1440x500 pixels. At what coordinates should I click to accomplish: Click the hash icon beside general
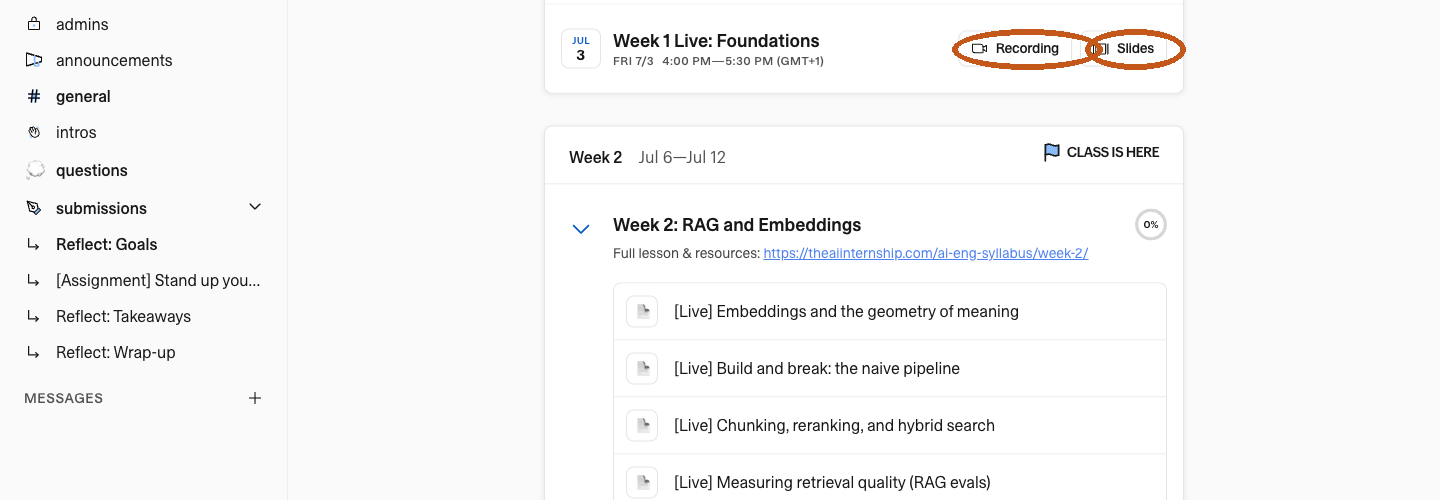[x=35, y=96]
